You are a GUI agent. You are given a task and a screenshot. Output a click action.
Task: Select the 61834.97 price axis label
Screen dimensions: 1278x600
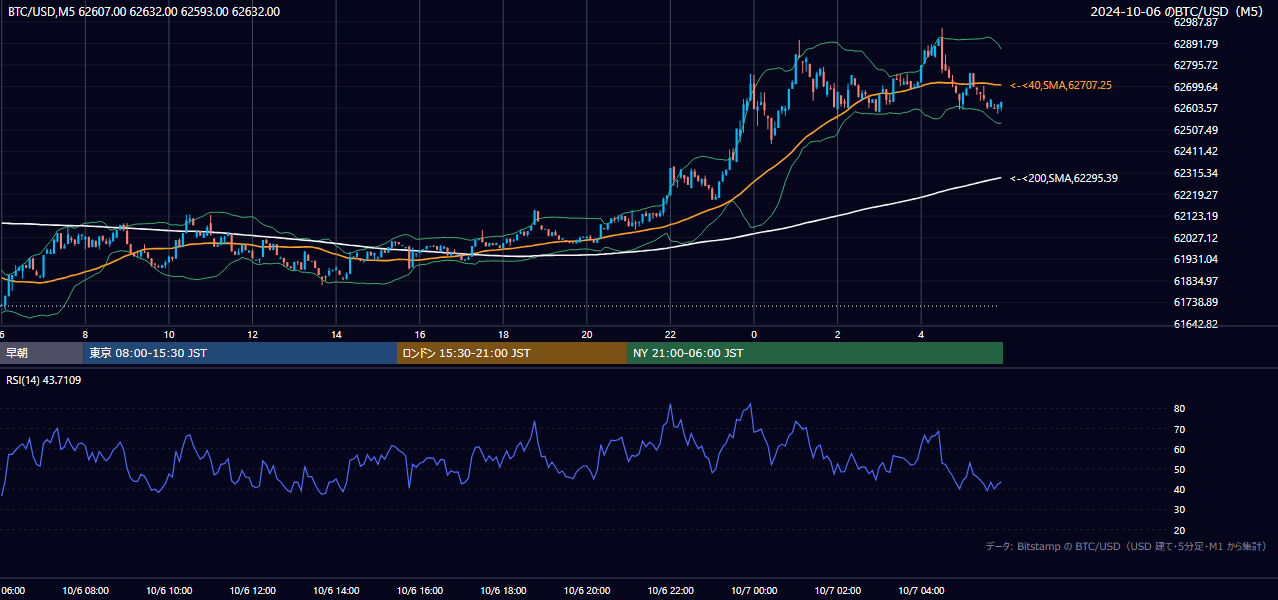(1195, 281)
